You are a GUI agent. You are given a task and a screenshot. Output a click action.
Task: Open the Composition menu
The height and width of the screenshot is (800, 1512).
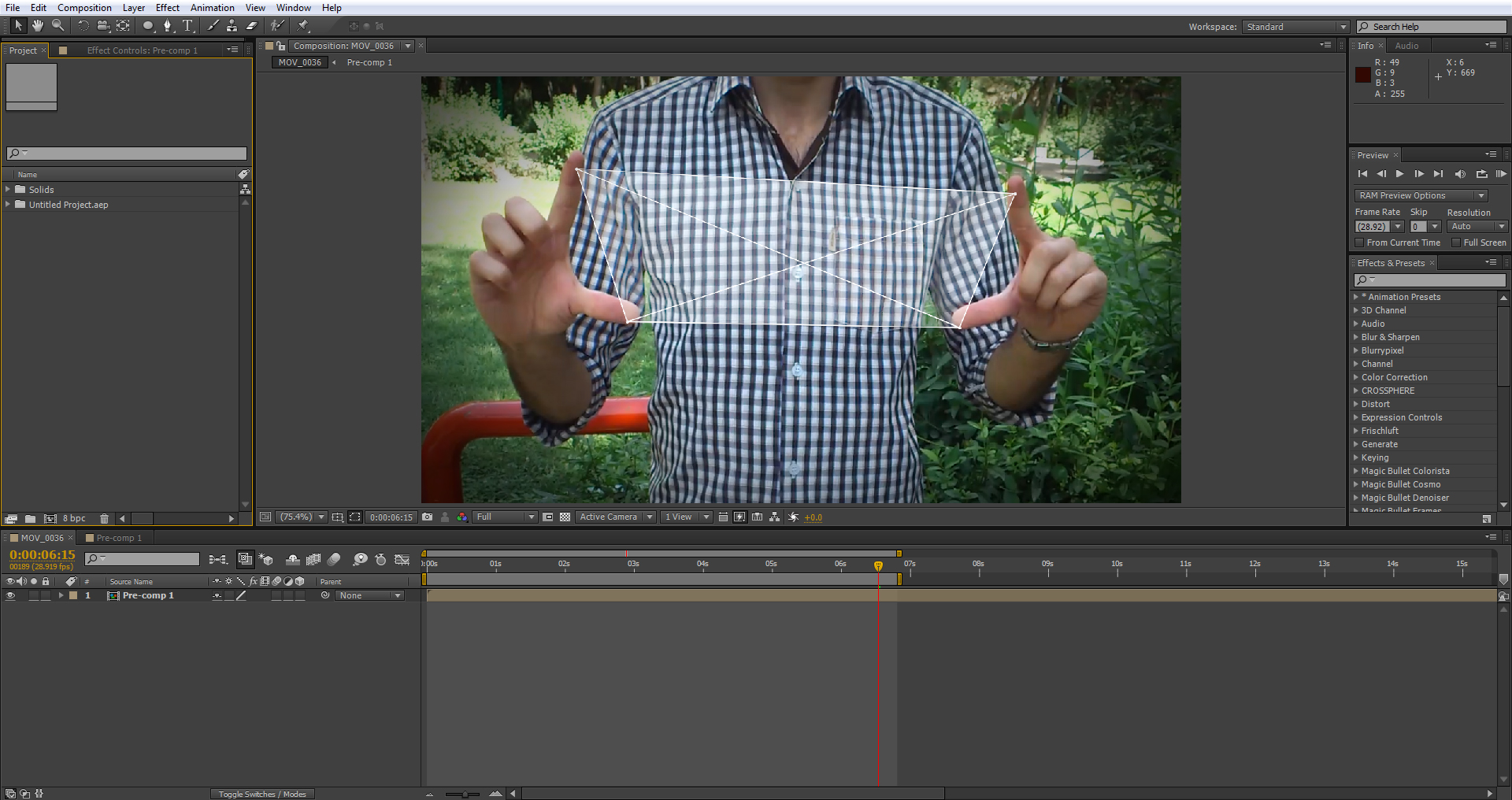84,8
